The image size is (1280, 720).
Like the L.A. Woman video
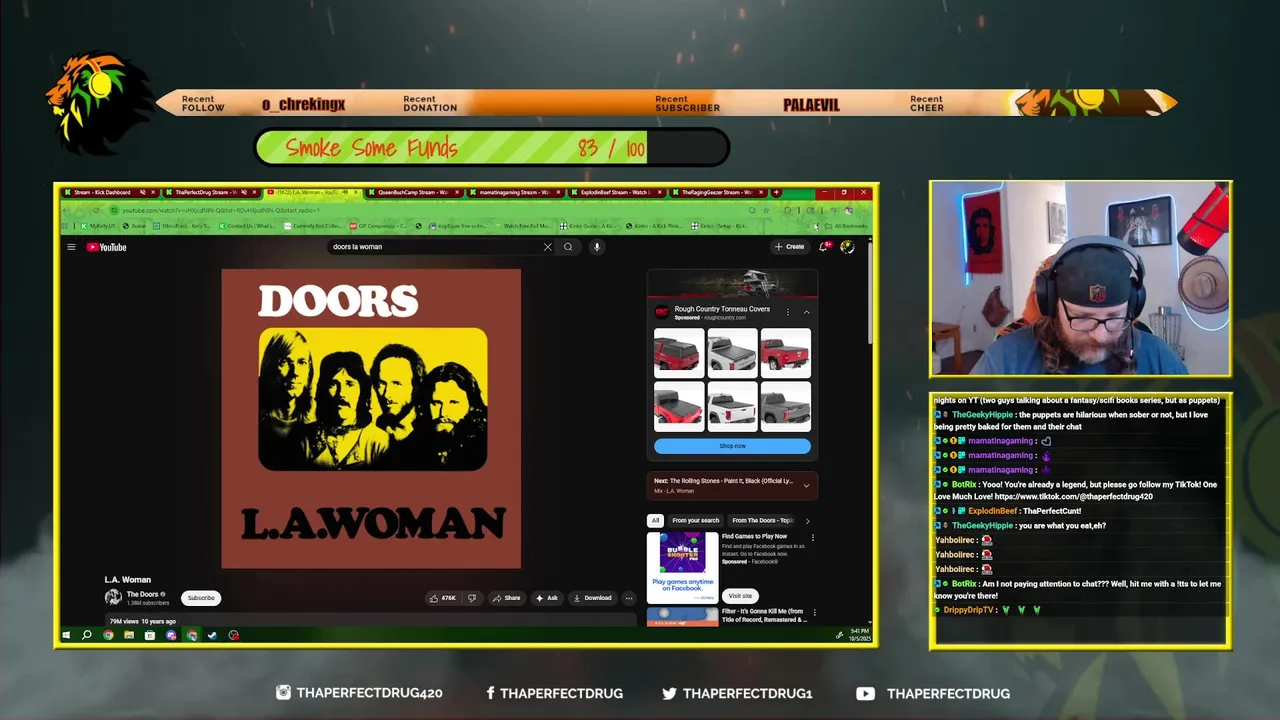click(443, 598)
